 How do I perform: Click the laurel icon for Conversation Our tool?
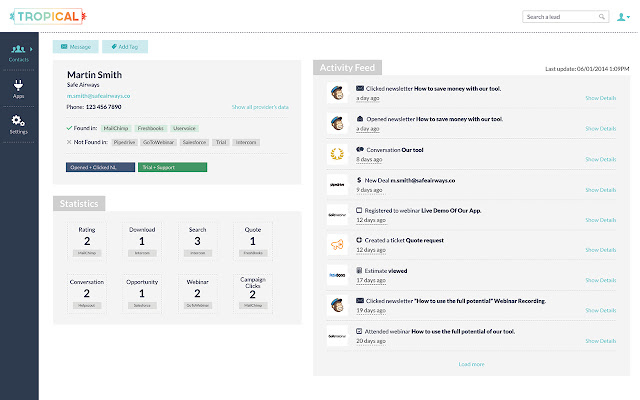(x=337, y=154)
